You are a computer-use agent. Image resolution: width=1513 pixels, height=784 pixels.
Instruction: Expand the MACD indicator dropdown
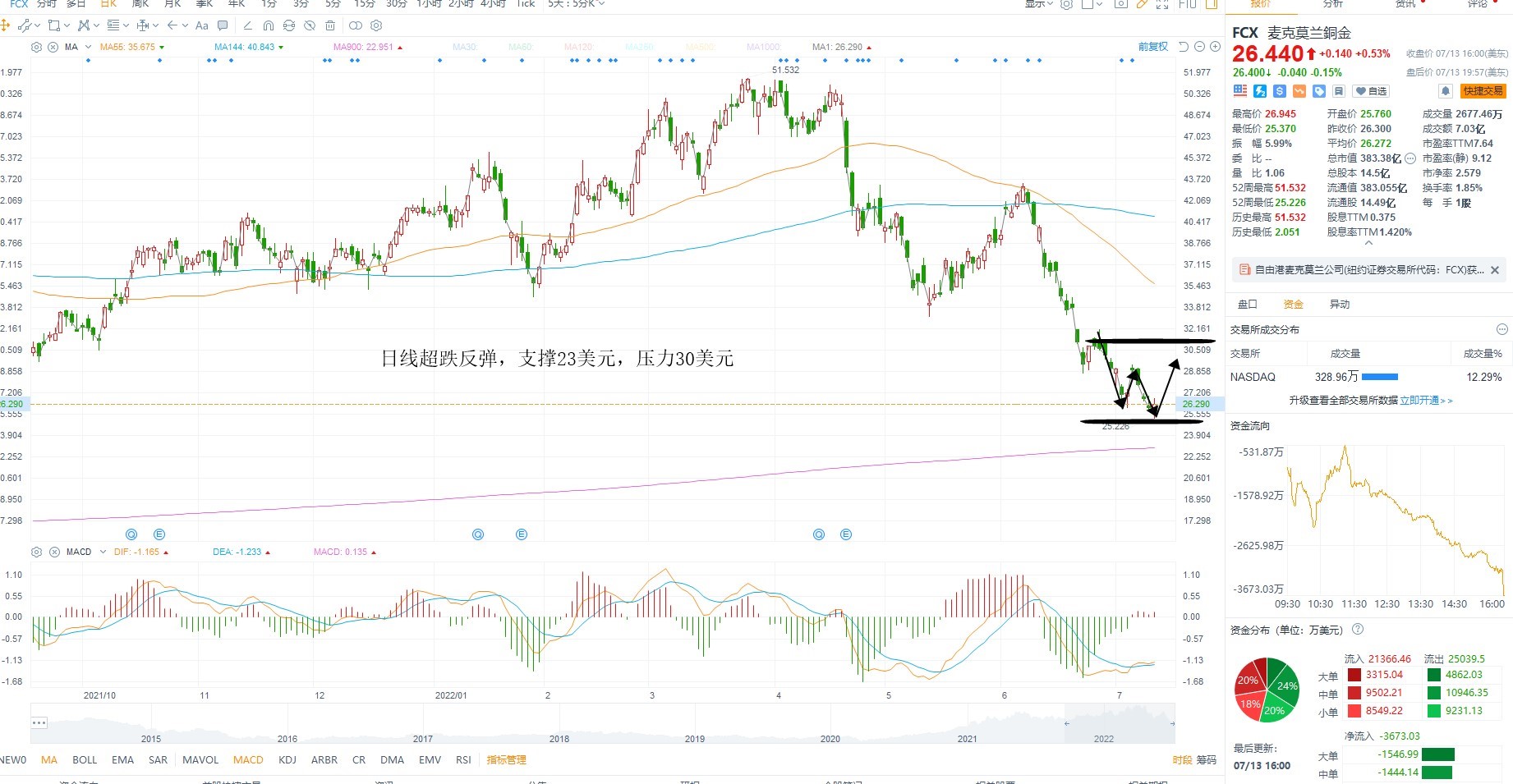103,552
